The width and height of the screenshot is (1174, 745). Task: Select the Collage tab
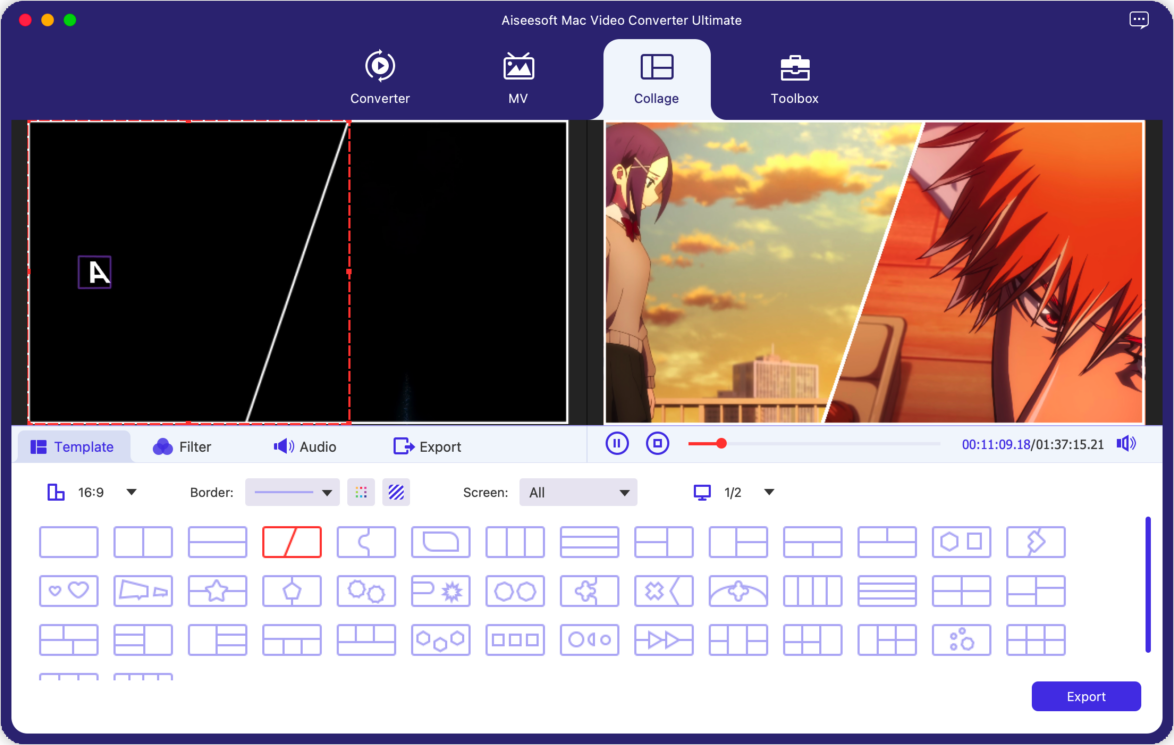point(656,77)
